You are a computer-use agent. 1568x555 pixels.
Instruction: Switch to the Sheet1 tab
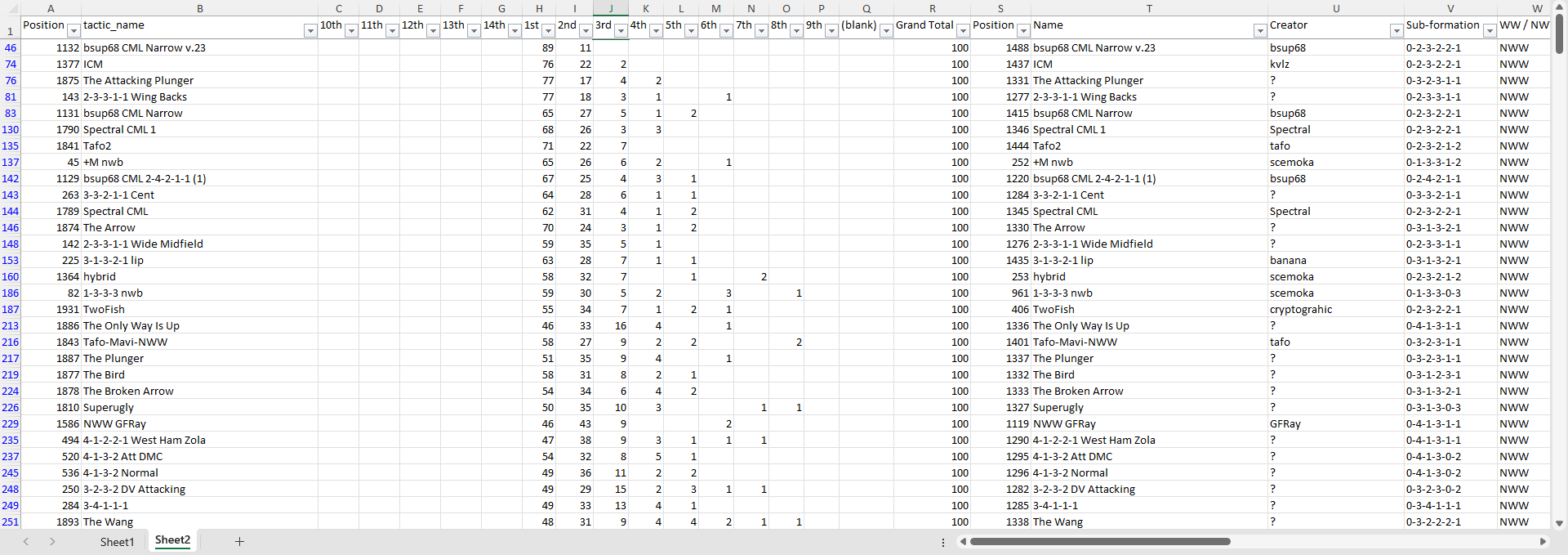click(x=117, y=542)
